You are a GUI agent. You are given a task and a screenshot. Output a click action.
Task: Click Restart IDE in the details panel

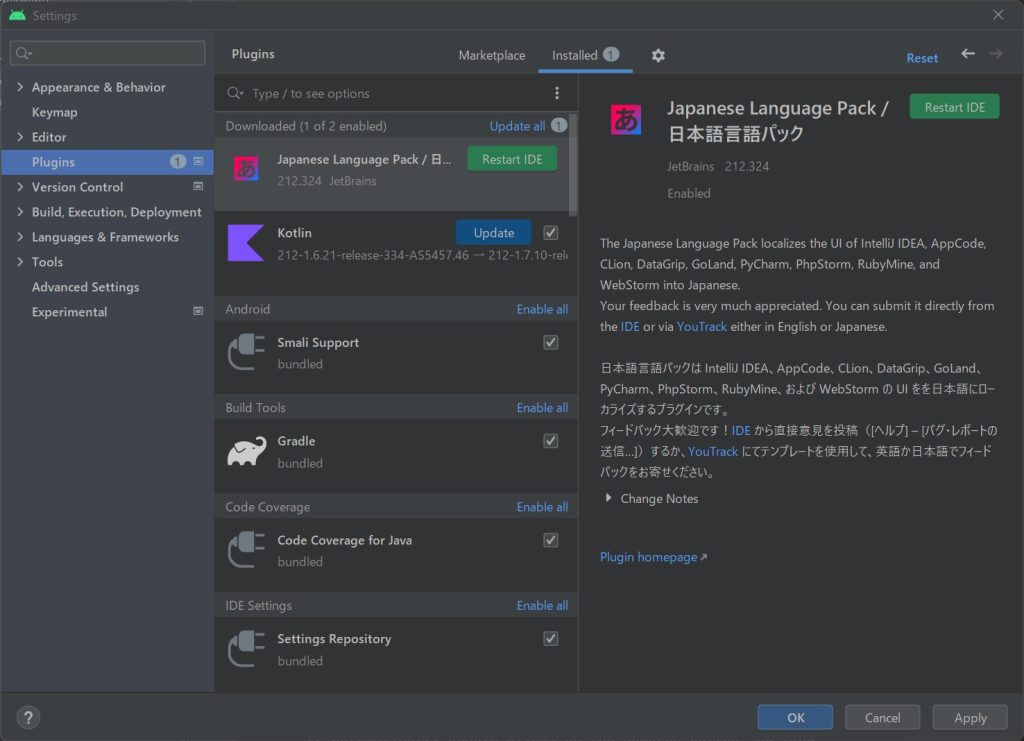(954, 107)
